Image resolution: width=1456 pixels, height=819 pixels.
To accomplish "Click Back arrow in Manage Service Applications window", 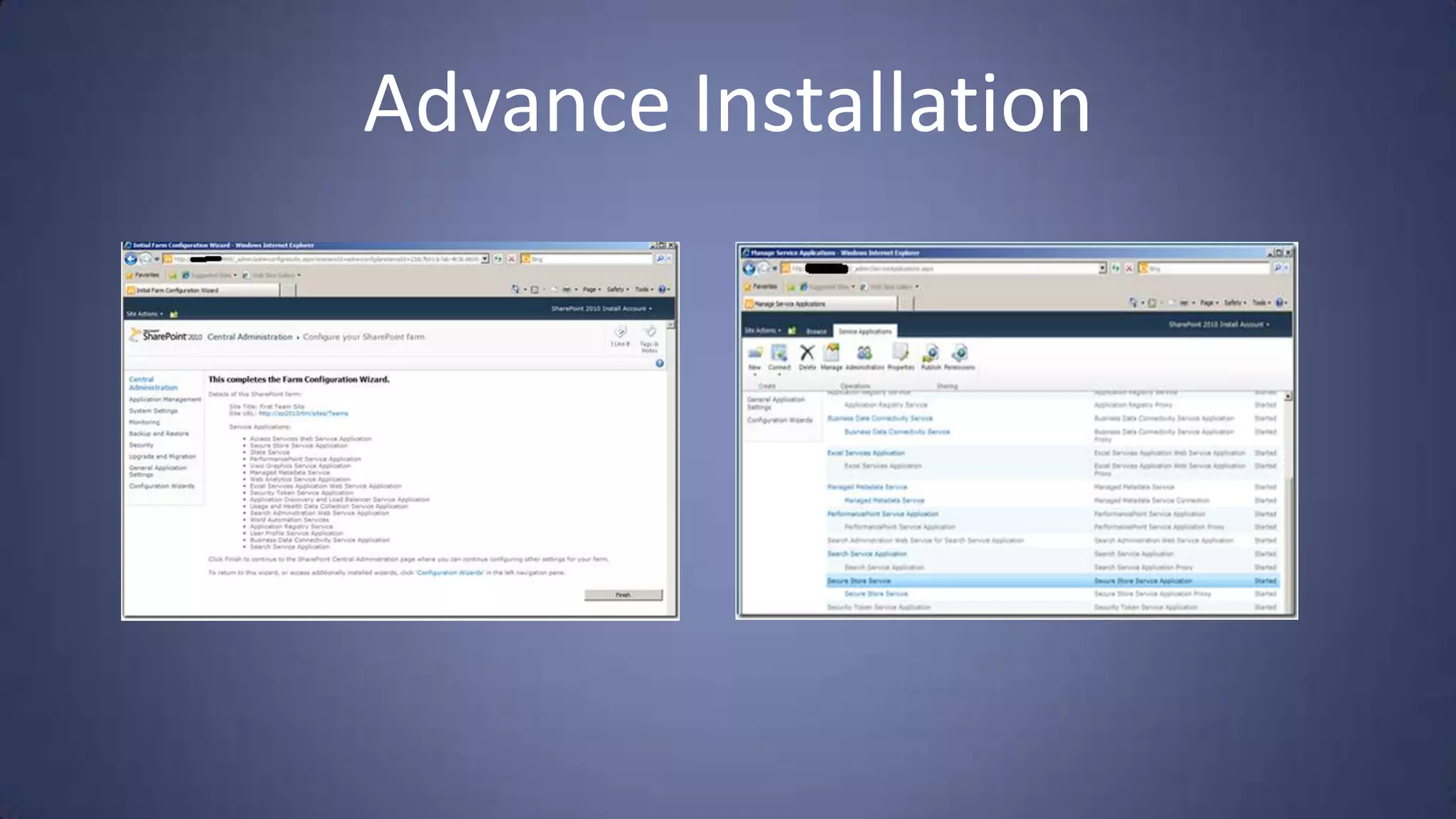I will pyautogui.click(x=749, y=268).
